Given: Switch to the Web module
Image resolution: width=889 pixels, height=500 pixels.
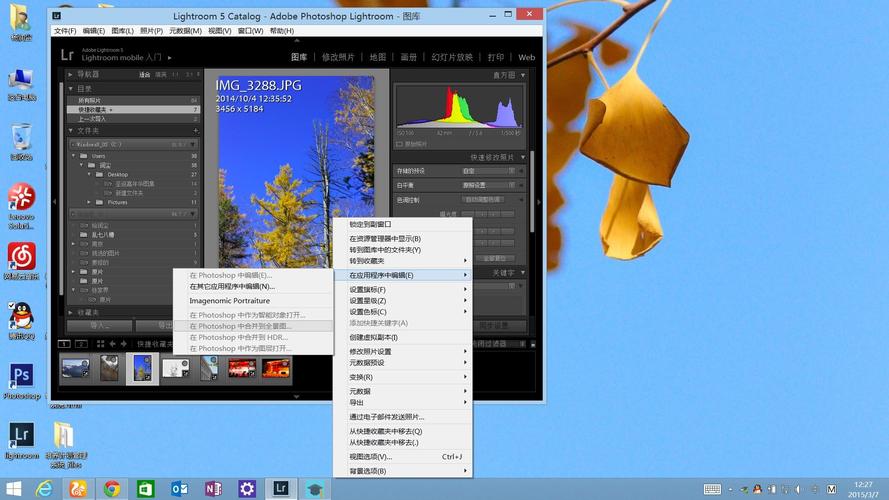Looking at the screenshot, I should tap(527, 57).
